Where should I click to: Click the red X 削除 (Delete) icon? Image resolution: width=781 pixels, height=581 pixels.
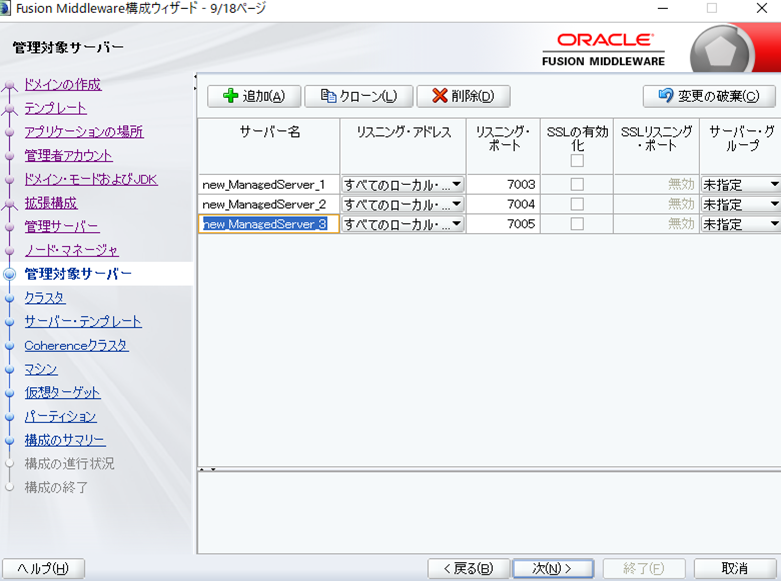[439, 97]
